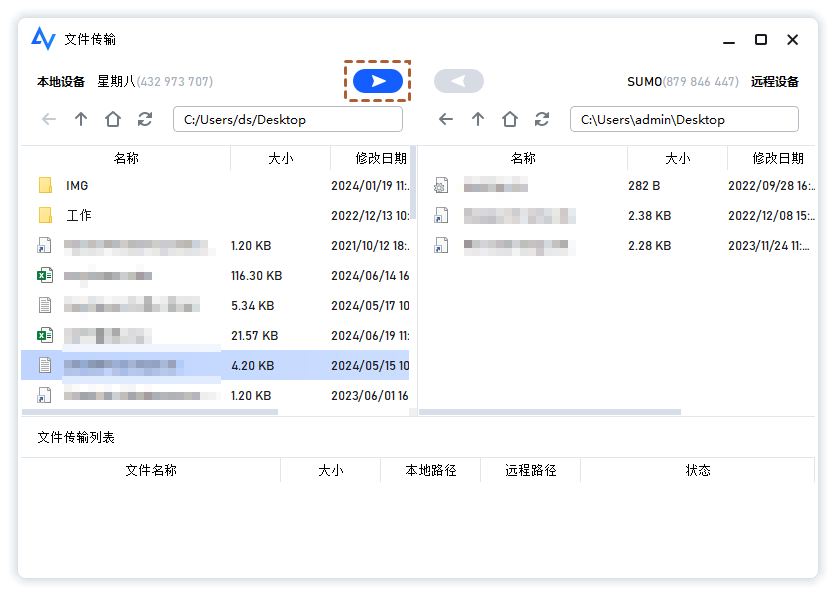Image resolution: width=836 pixels, height=596 pixels.
Task: Refresh the remote file list
Action: (541, 118)
